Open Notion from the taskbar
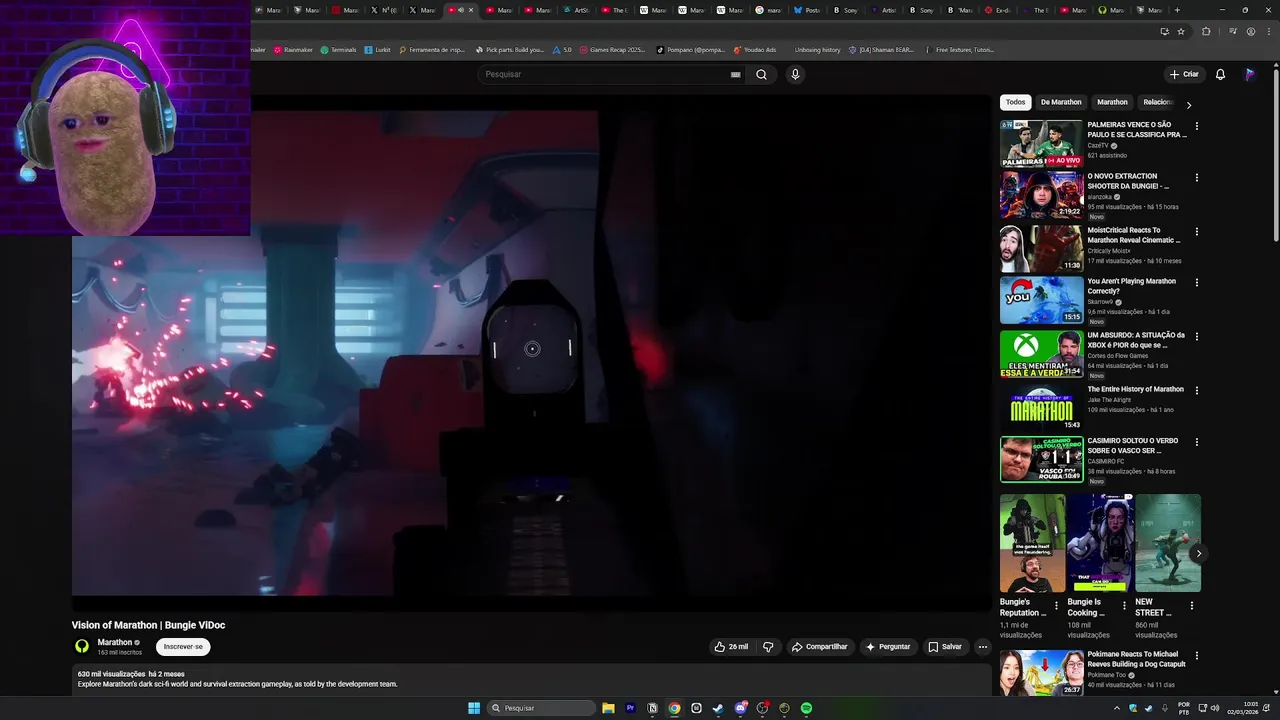This screenshot has width=1280, height=720. point(652,708)
